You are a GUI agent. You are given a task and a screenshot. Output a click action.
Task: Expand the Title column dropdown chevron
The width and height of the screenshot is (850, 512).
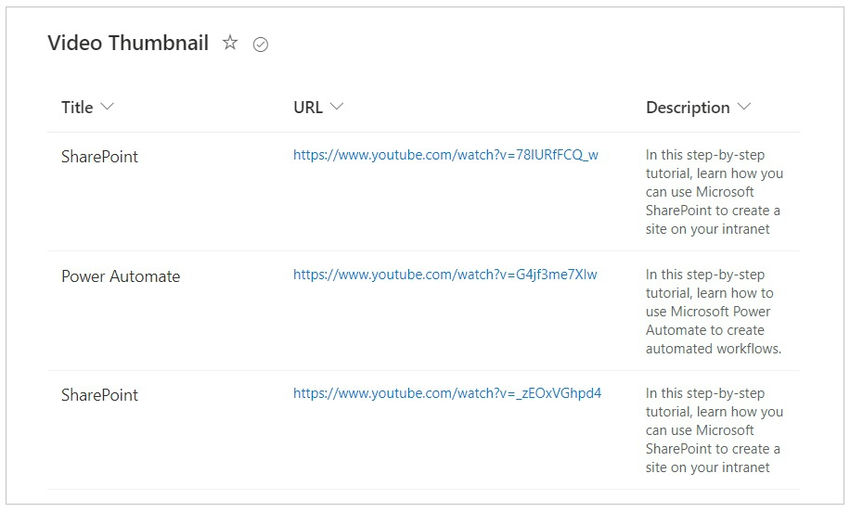click(108, 107)
